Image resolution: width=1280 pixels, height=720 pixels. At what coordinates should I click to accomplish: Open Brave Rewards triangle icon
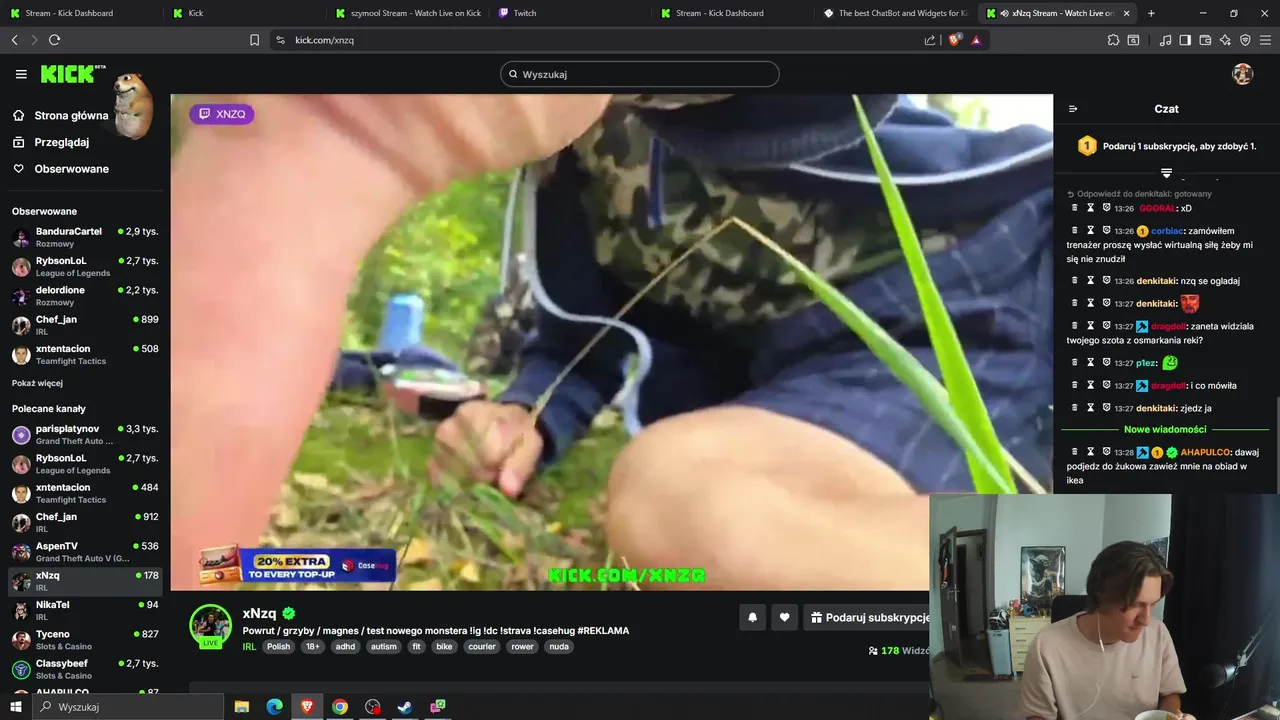(976, 40)
